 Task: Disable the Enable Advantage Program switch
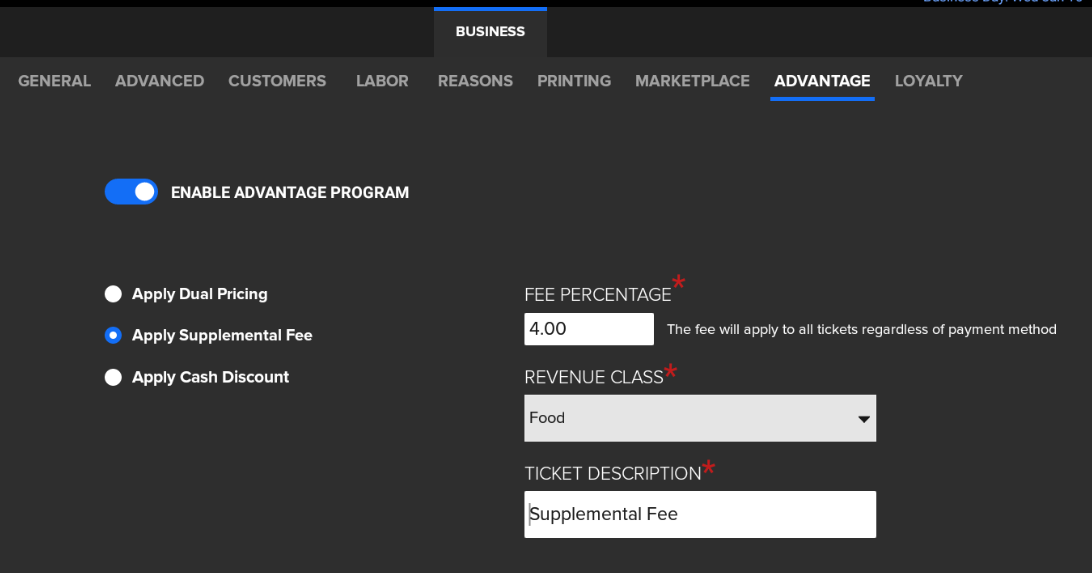point(131,192)
